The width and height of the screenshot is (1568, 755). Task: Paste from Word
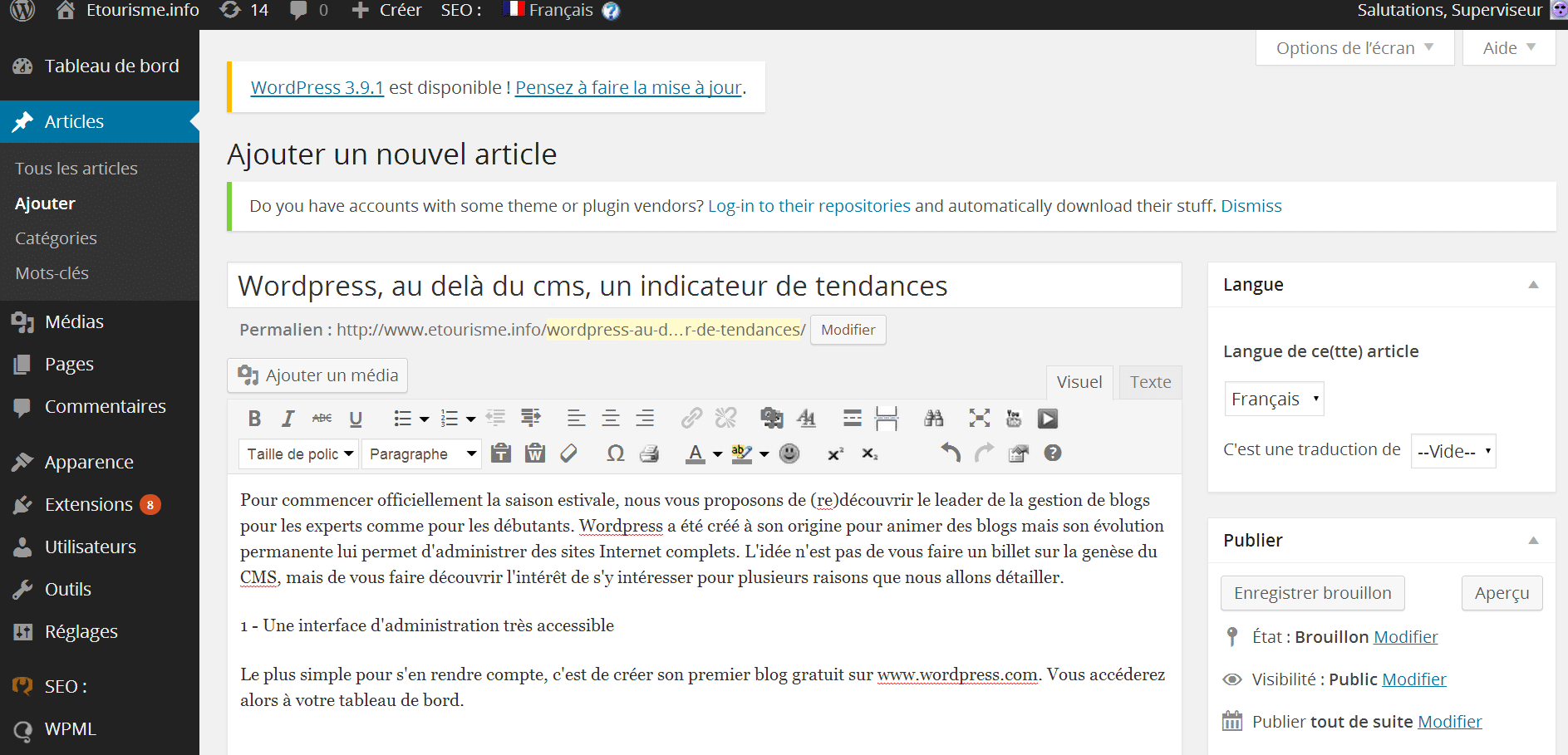click(x=535, y=453)
